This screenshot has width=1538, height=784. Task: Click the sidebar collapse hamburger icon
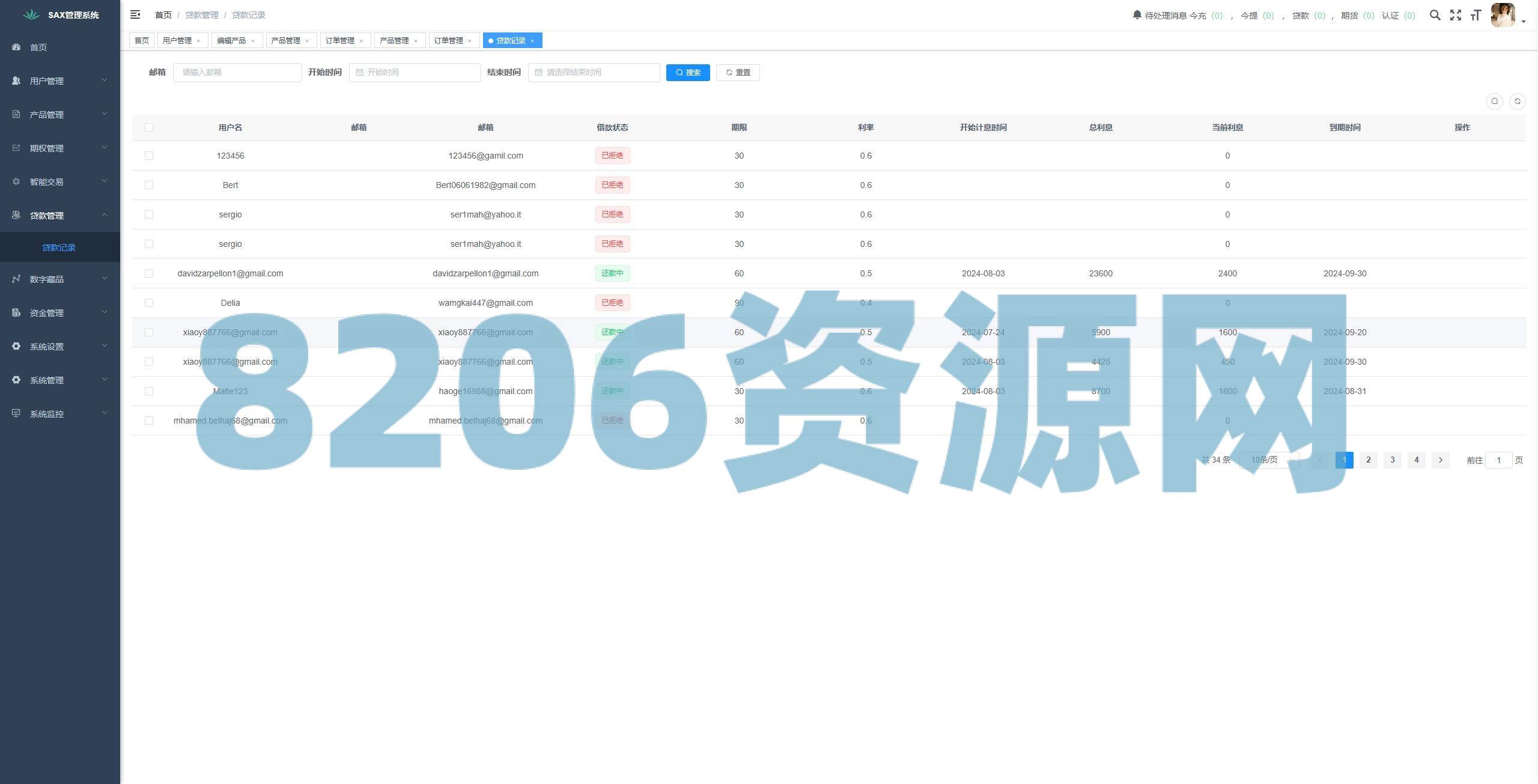135,14
